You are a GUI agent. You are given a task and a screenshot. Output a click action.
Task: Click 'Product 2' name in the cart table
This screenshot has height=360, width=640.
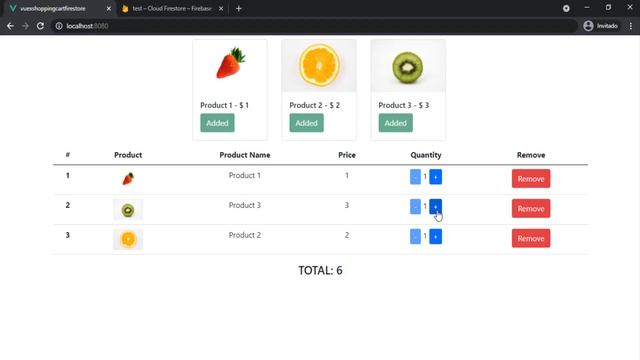pyautogui.click(x=244, y=235)
